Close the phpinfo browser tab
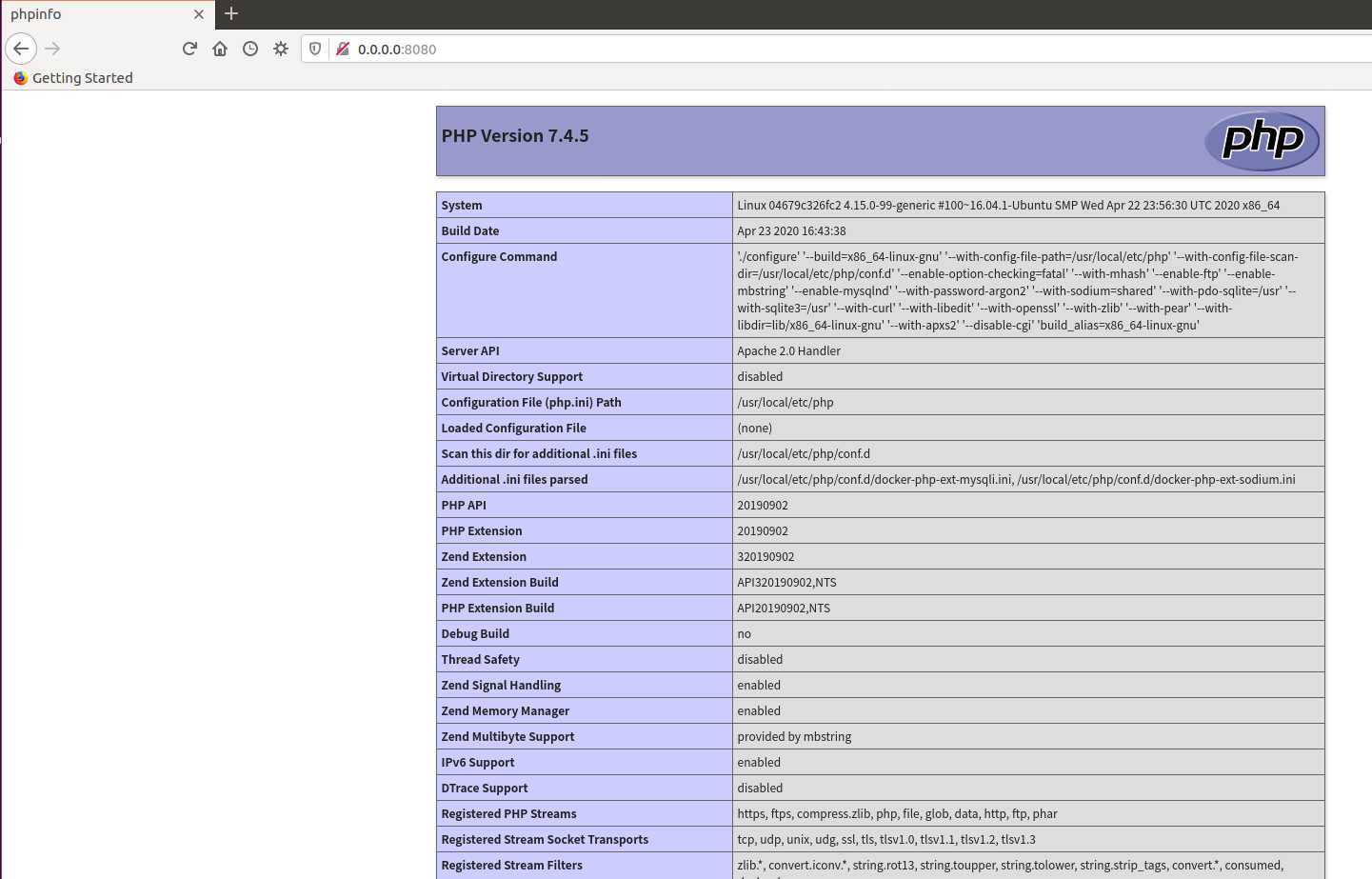Screen dimensions: 1372x879 [198, 14]
